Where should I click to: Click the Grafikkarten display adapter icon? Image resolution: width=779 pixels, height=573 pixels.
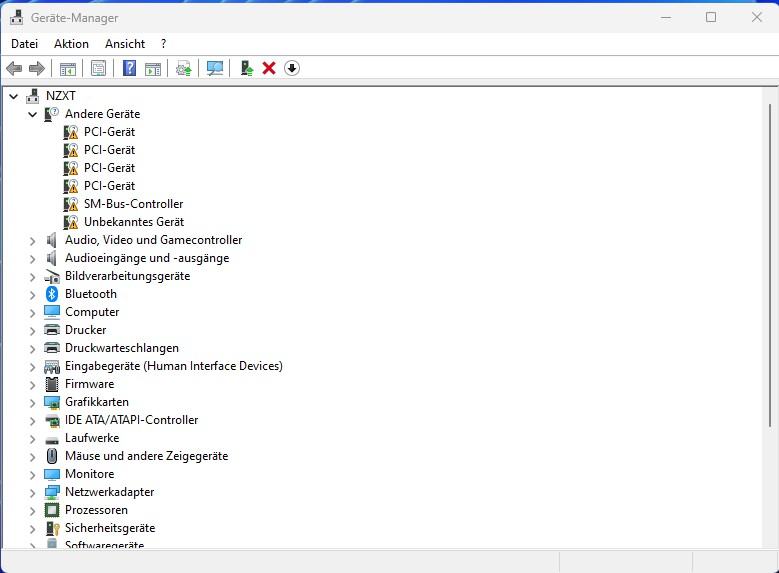52,402
